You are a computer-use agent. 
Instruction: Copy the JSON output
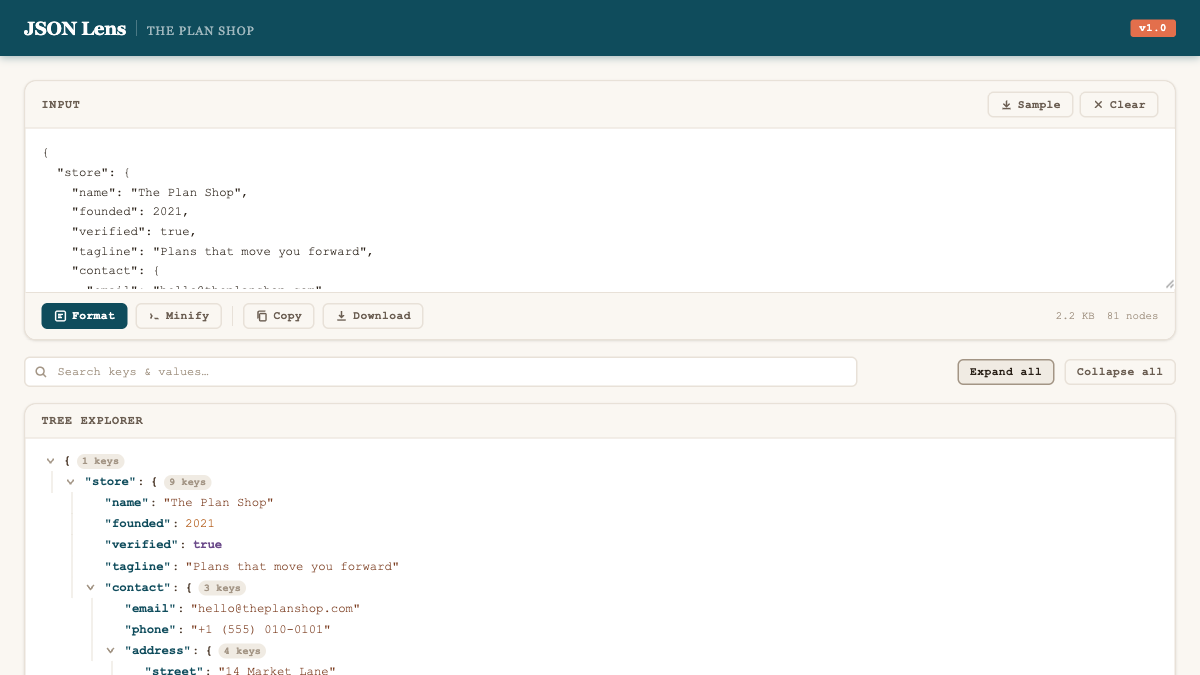[x=279, y=316]
